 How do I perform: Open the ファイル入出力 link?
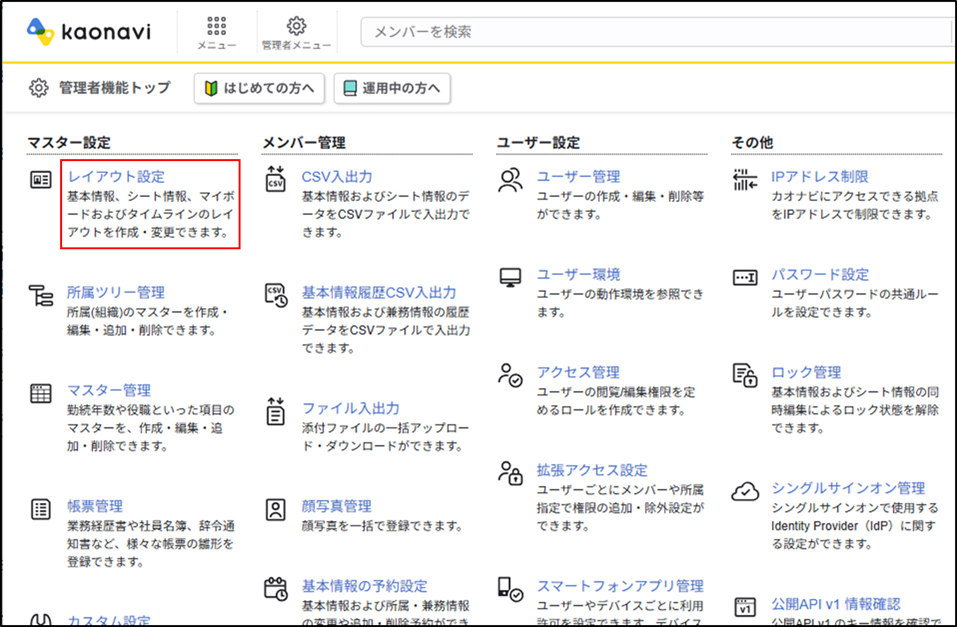tap(351, 408)
